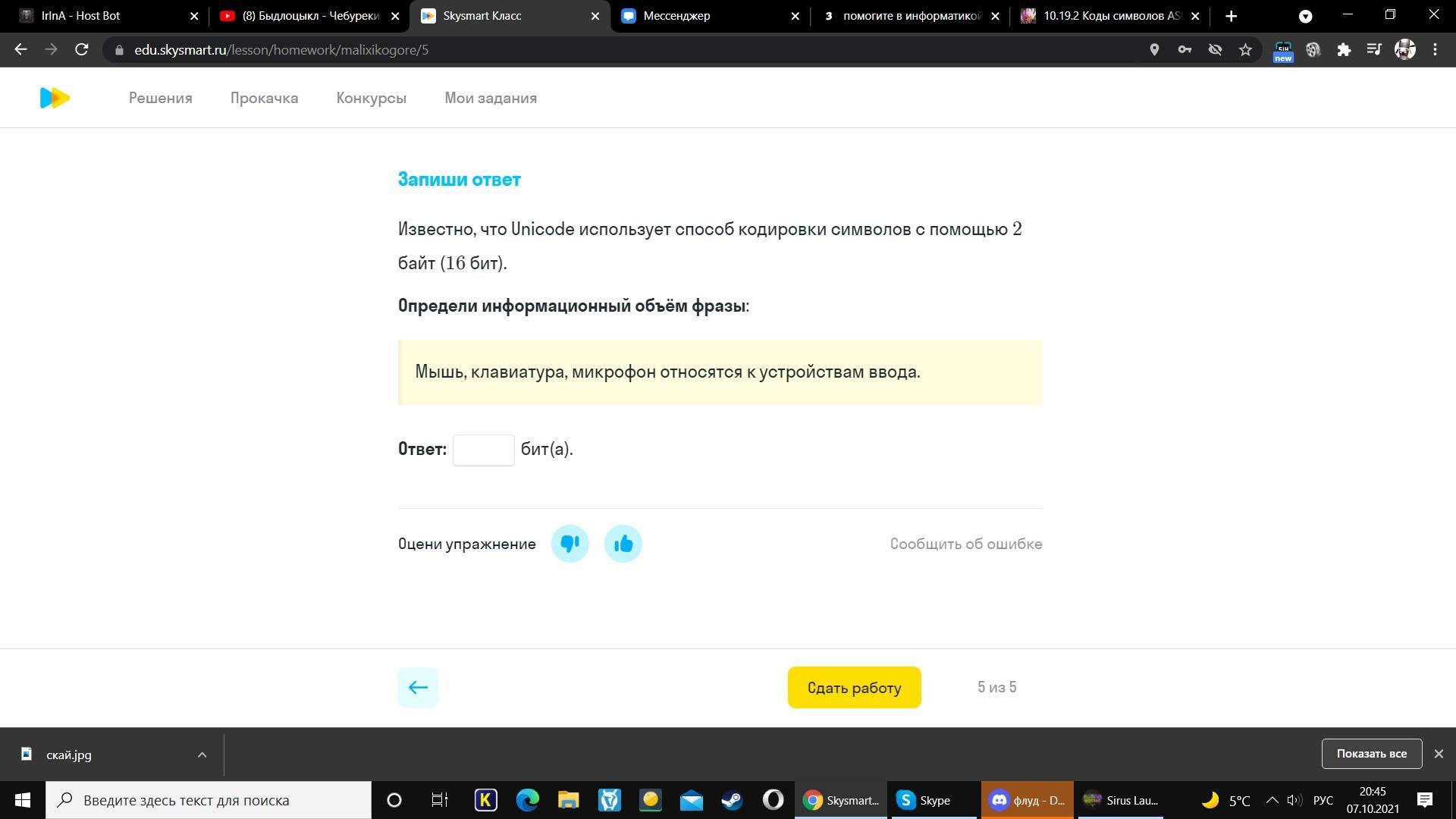Expand the скай.jpg download options chevron
1456x819 pixels.
202,755
